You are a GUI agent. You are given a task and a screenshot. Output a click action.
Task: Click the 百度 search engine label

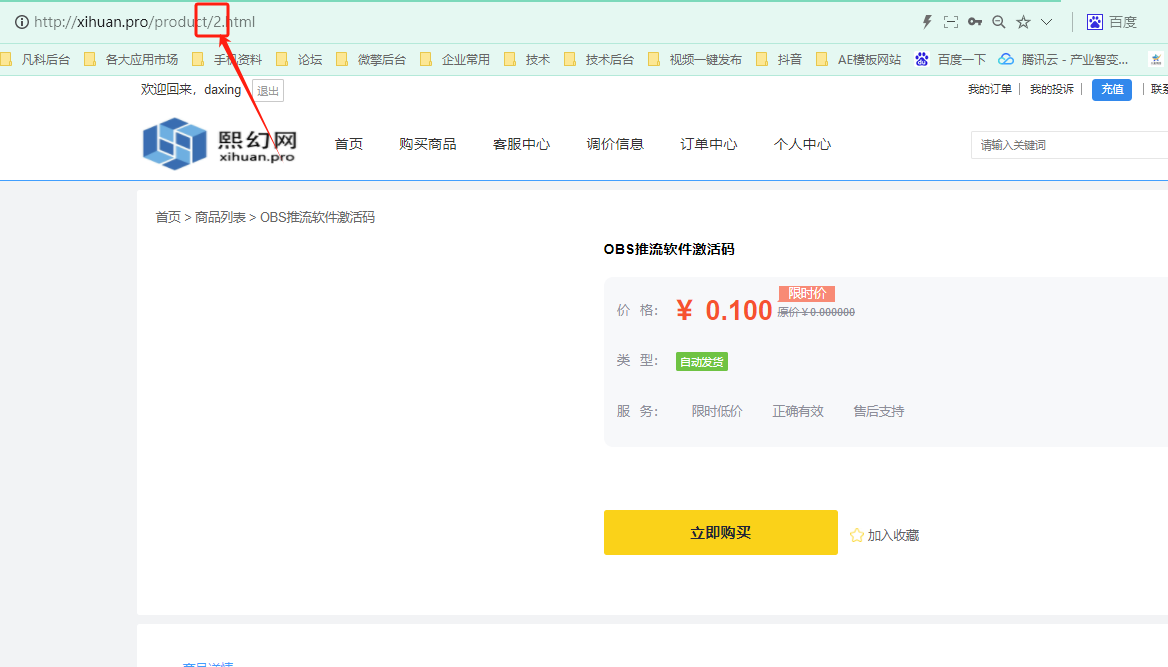(1123, 22)
